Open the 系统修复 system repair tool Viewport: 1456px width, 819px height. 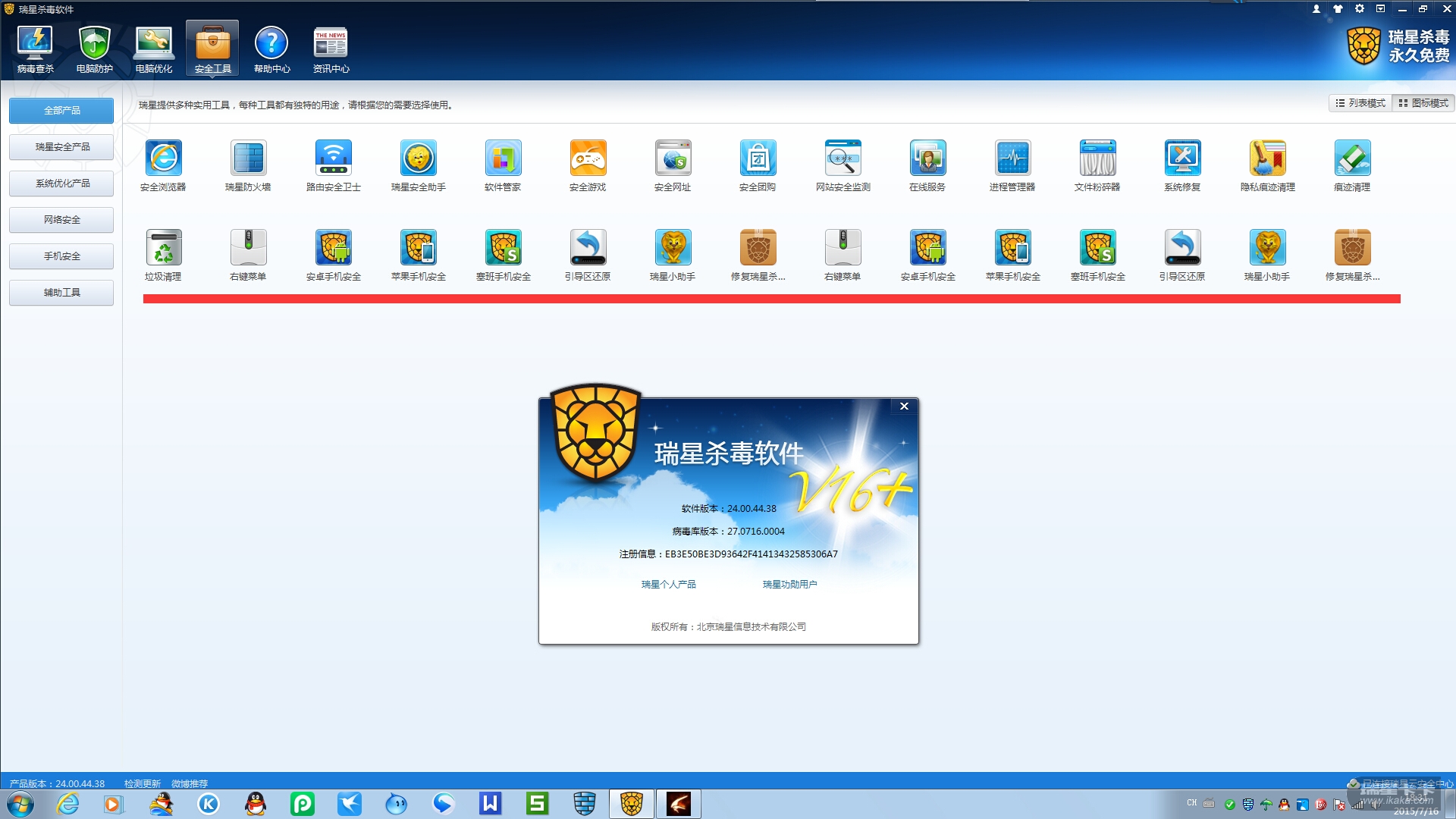pyautogui.click(x=1182, y=159)
